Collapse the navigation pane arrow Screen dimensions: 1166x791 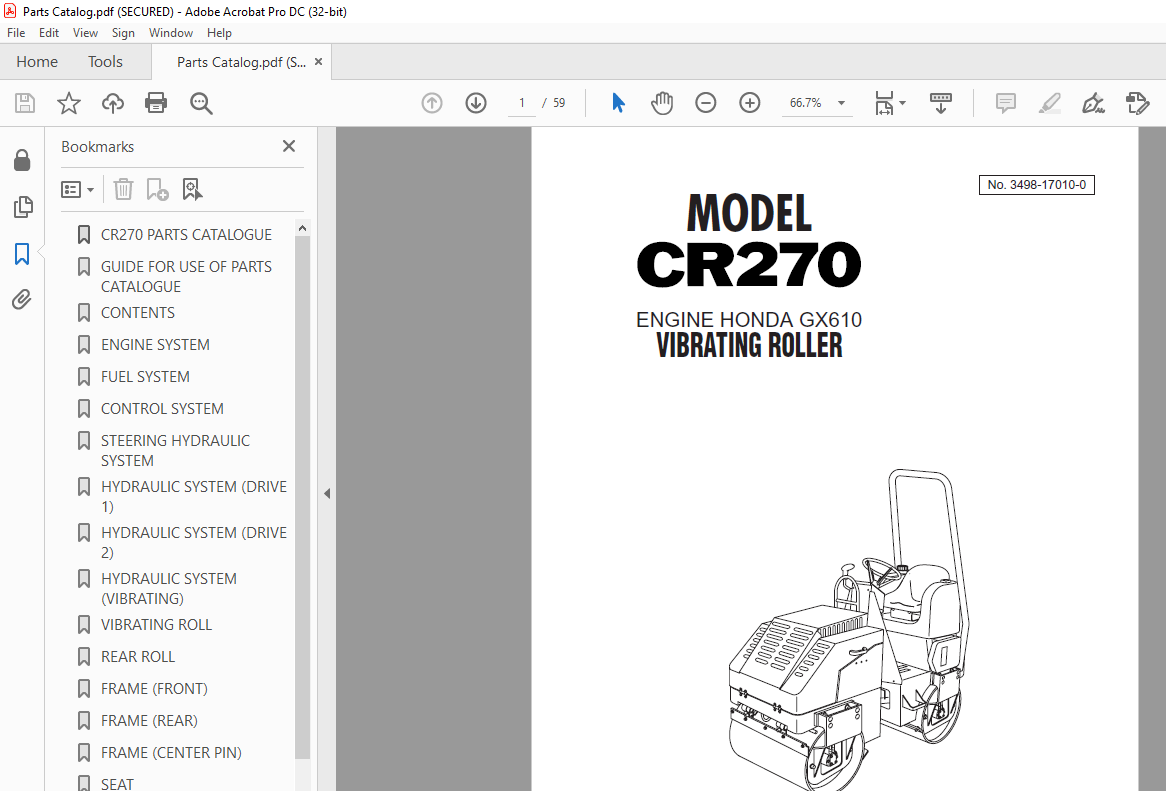pyautogui.click(x=326, y=493)
